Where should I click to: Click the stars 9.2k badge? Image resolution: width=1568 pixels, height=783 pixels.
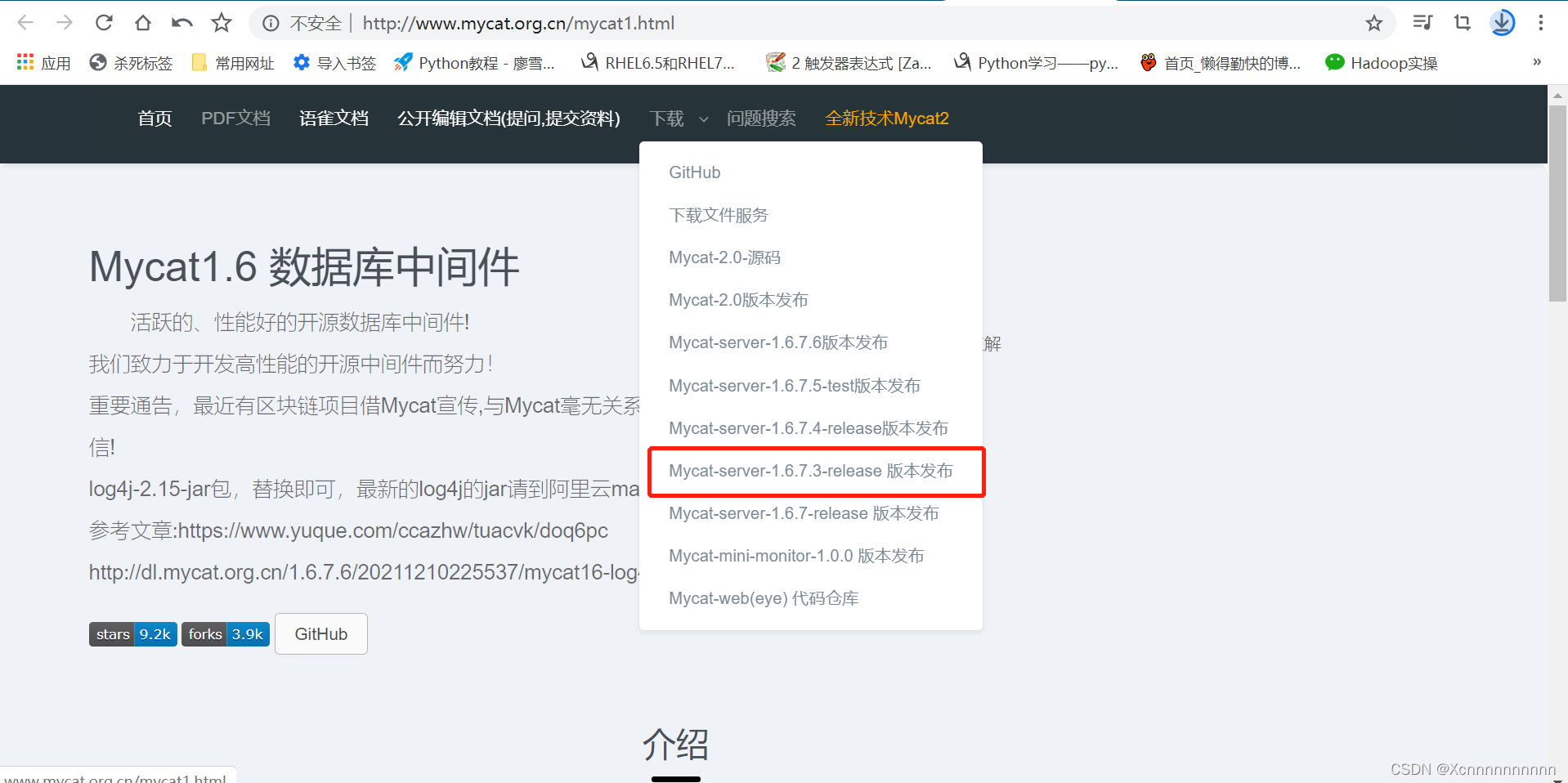click(x=133, y=634)
